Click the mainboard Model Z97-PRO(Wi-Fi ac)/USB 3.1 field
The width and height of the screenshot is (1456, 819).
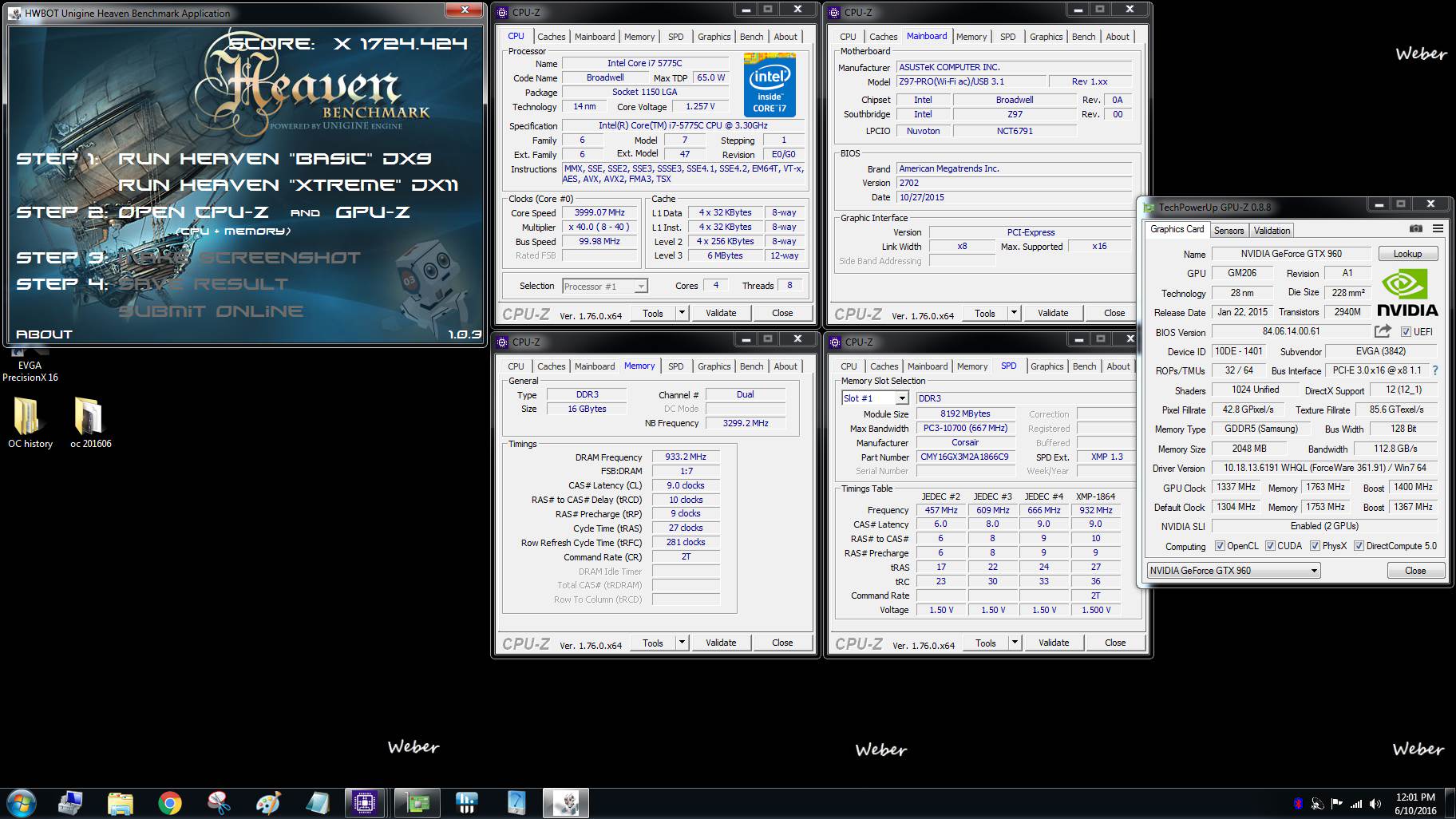(971, 81)
